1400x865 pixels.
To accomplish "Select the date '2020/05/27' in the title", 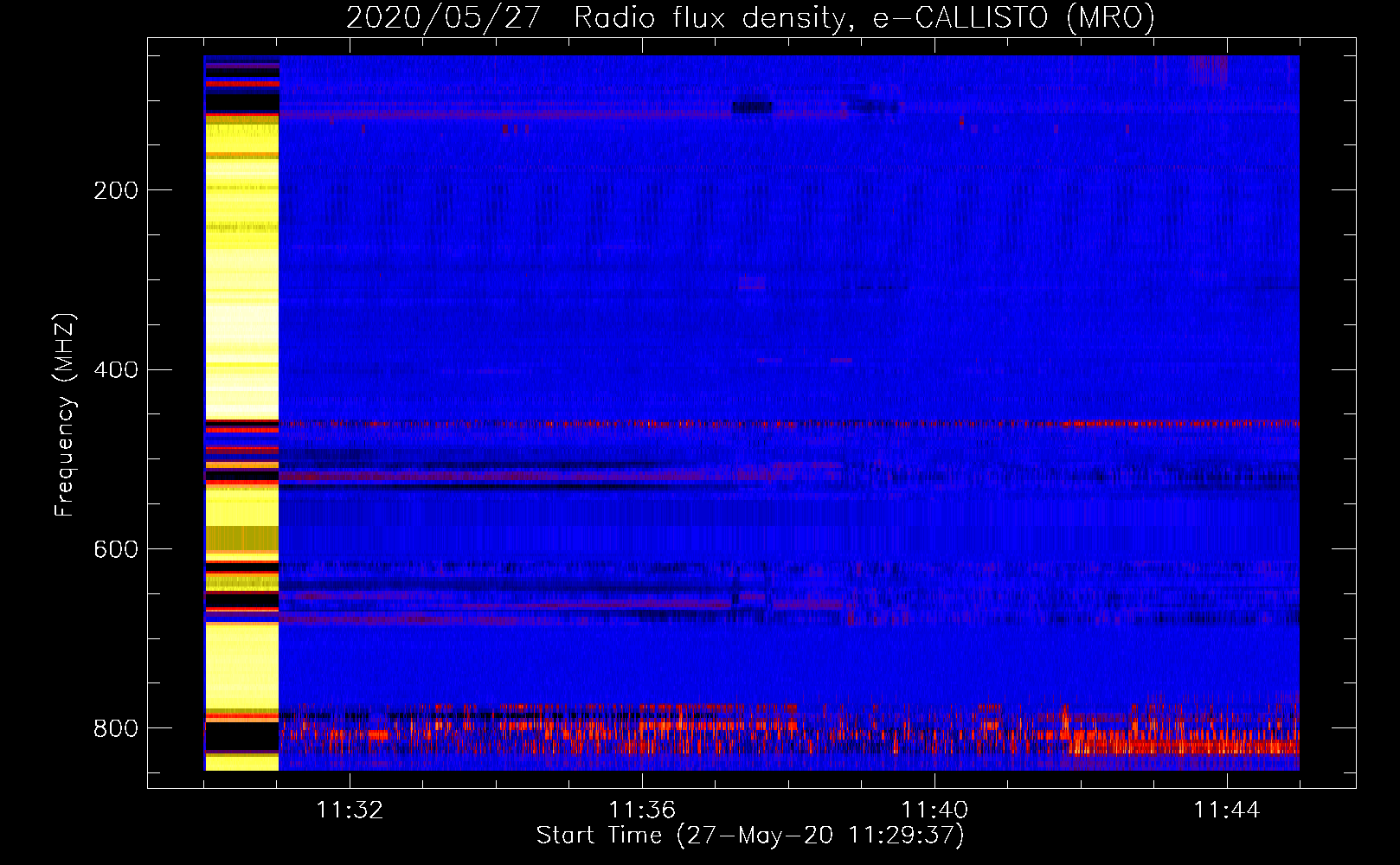I will coord(444,17).
